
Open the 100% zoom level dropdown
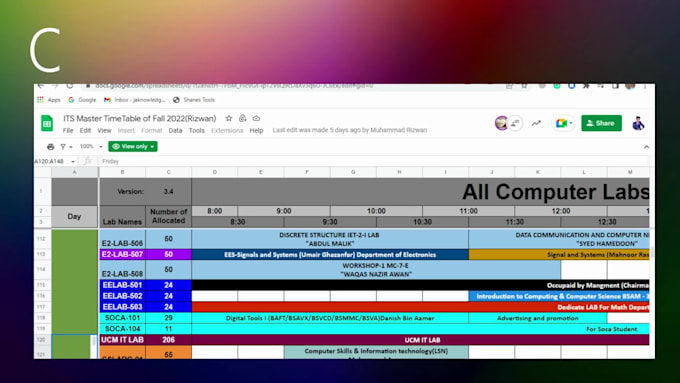(91, 147)
